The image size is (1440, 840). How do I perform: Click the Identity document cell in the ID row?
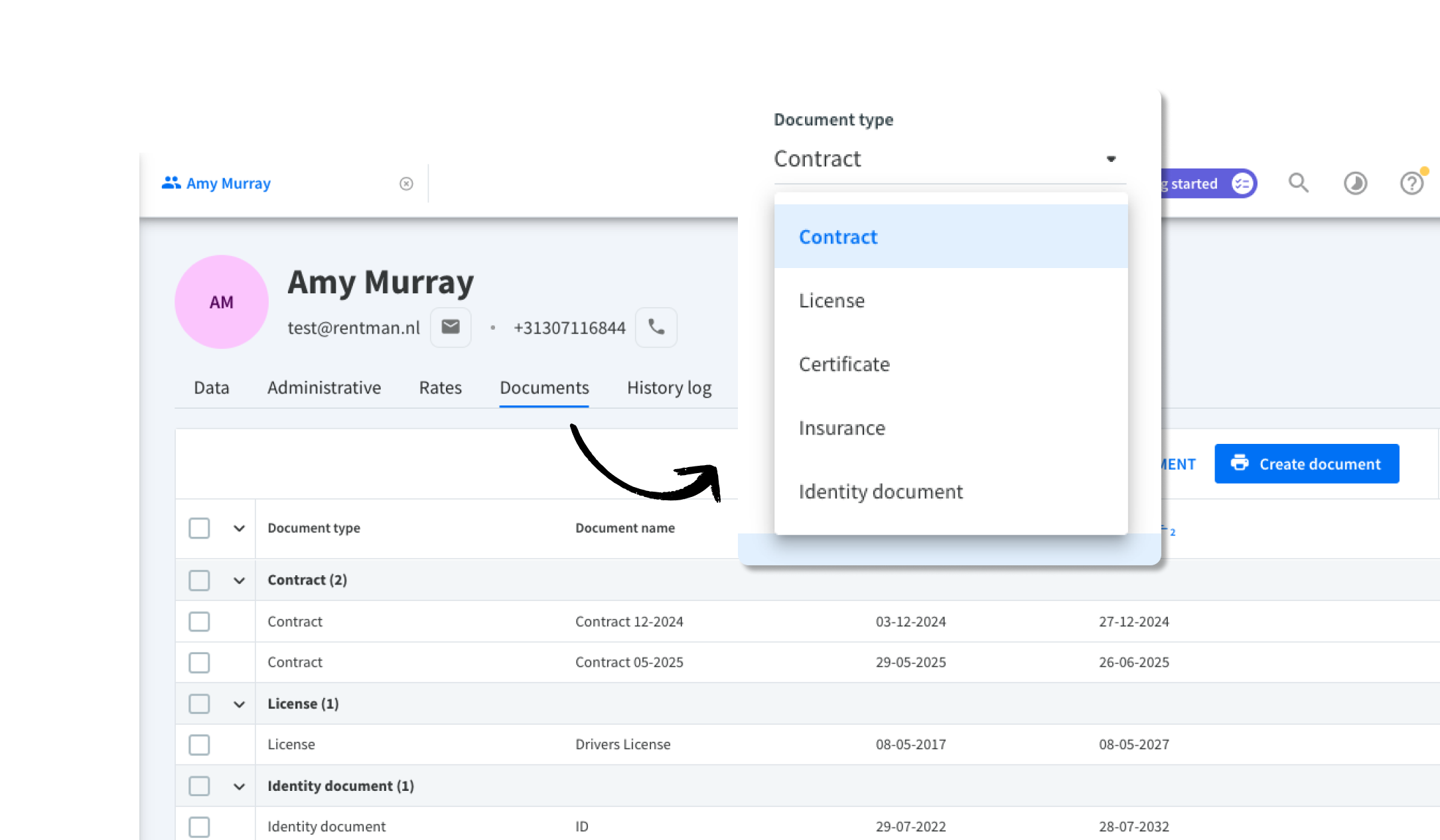coord(326,827)
